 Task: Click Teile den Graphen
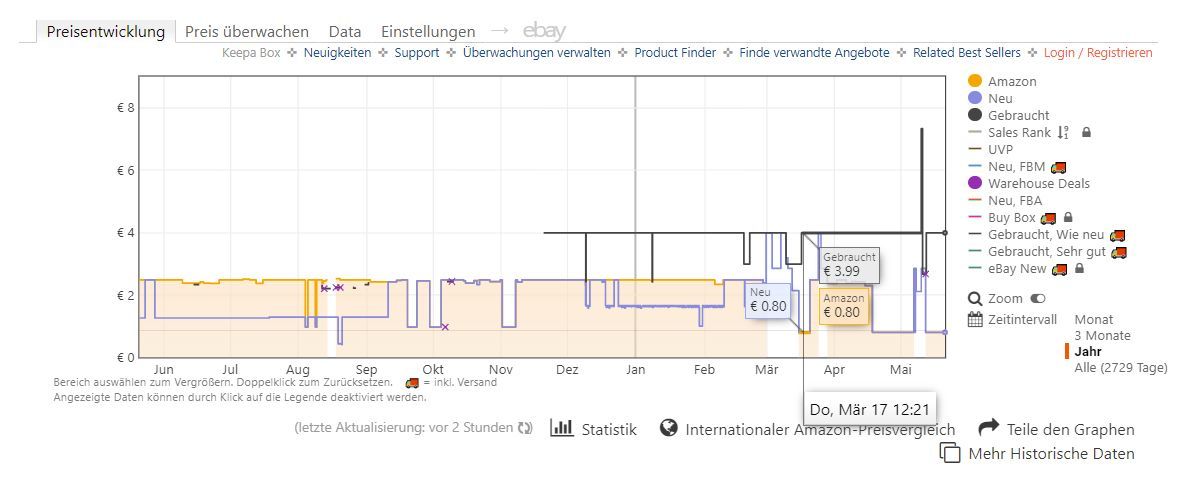pos(1071,429)
